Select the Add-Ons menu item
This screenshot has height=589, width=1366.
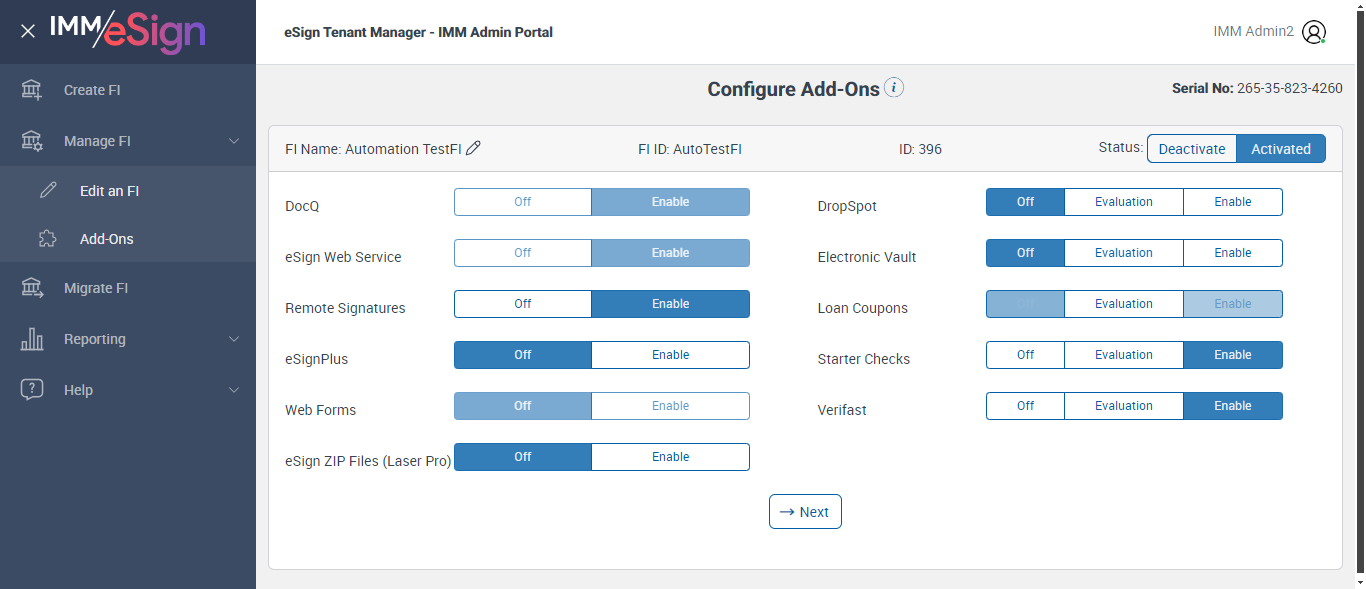click(106, 239)
